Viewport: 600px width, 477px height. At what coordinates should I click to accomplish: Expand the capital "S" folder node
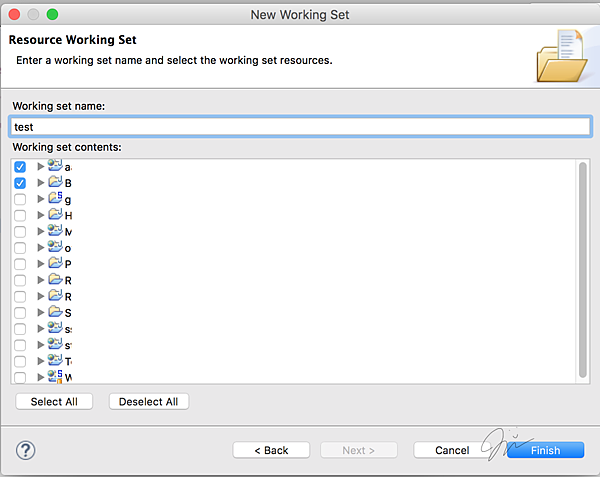pos(41,312)
